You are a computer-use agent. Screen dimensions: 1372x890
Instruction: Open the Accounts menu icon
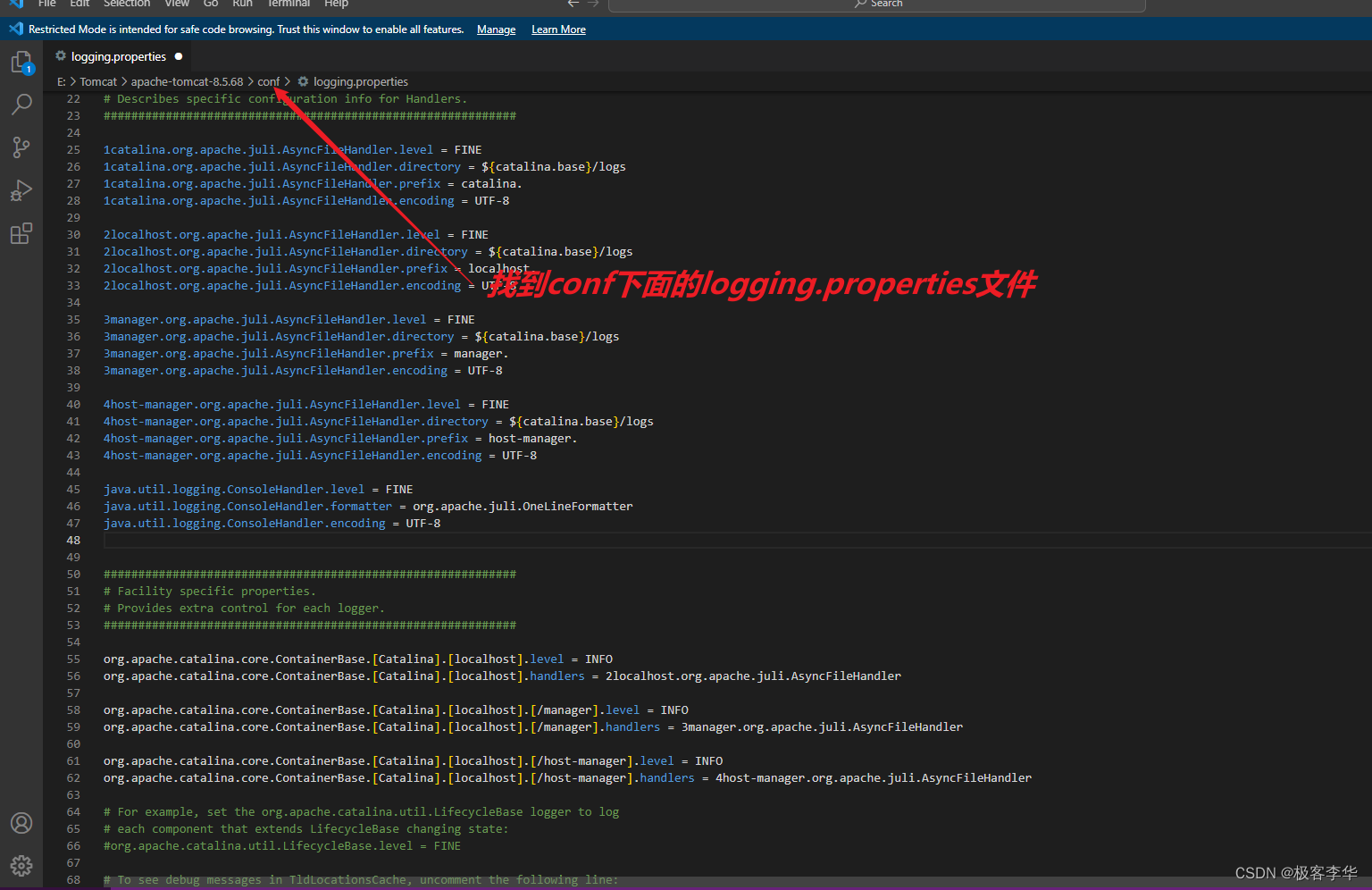click(21, 823)
